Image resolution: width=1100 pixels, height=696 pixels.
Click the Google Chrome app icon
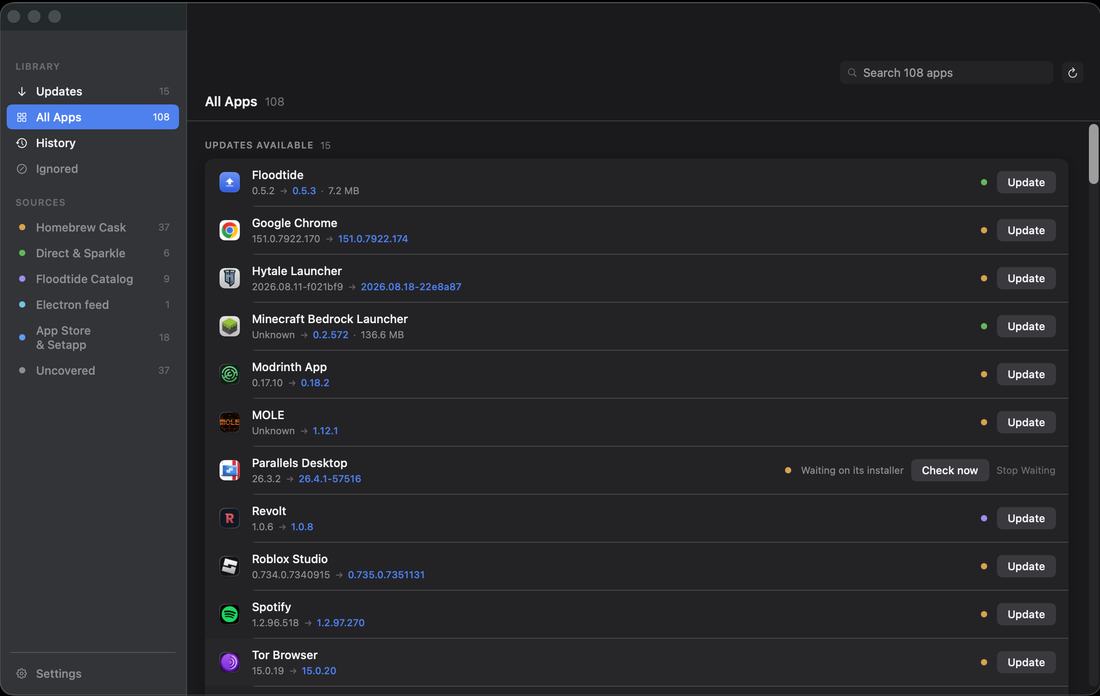[229, 230]
